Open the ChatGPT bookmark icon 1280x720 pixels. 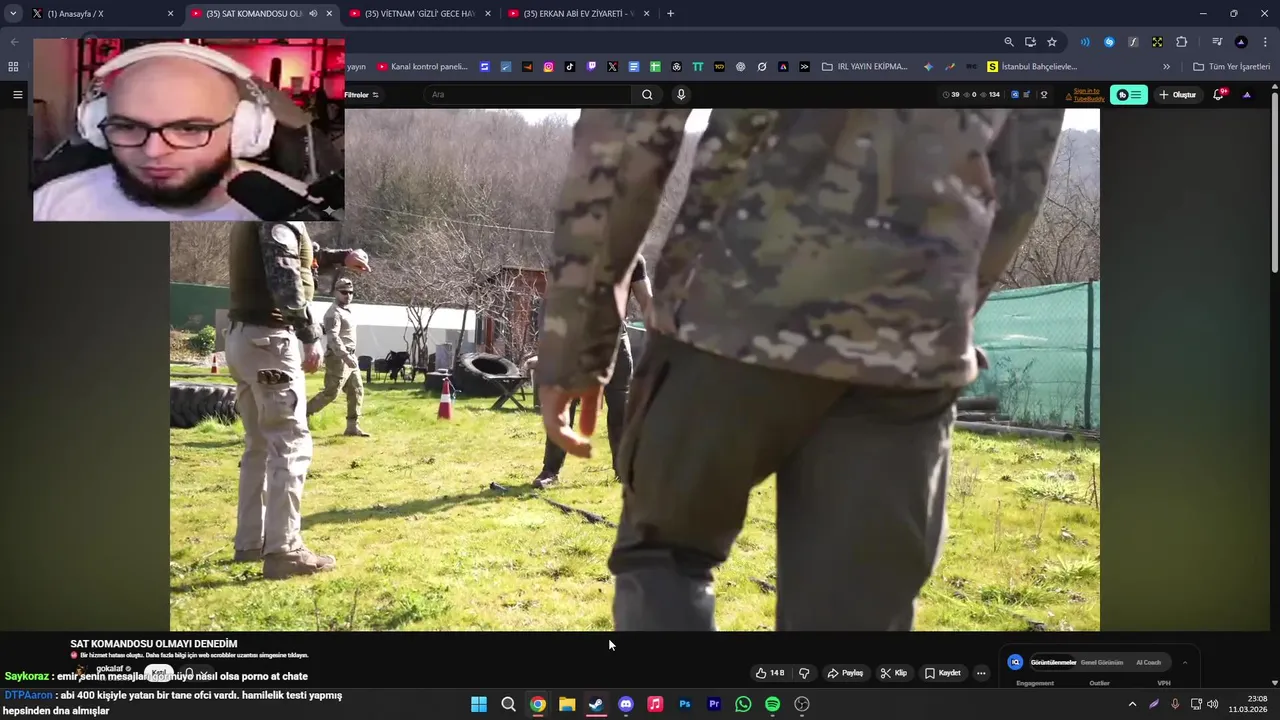[741, 67]
